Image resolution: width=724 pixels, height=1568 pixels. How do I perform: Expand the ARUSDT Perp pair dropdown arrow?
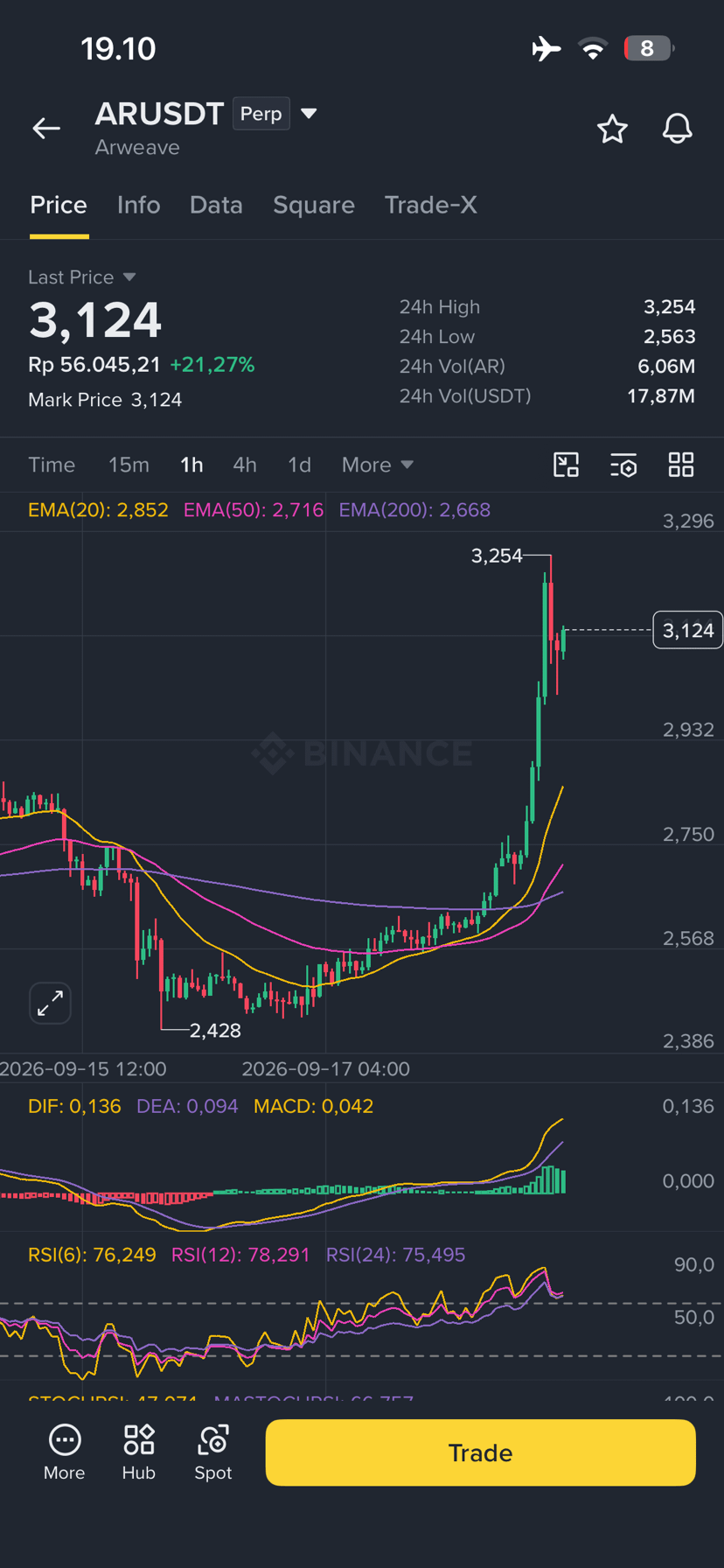(309, 114)
